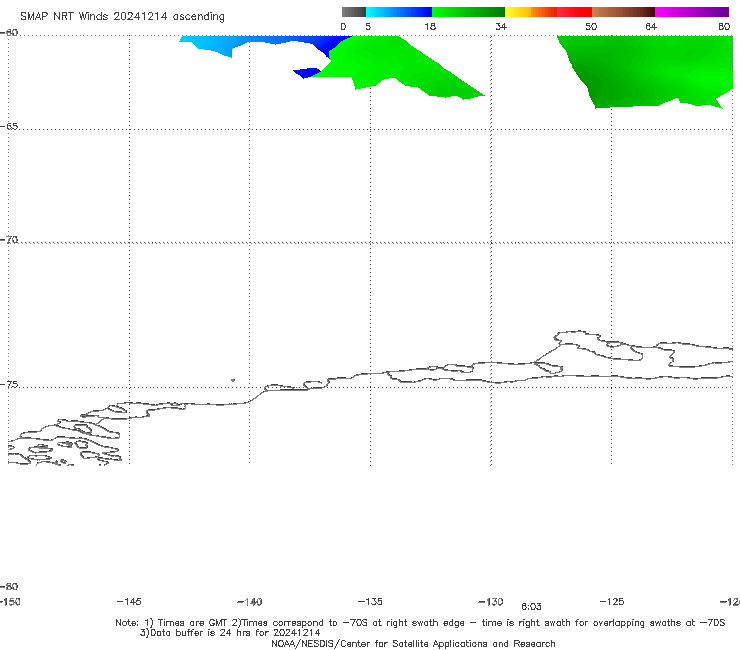
Task: Click the latitude label '-65'
Action: click(x=9, y=127)
